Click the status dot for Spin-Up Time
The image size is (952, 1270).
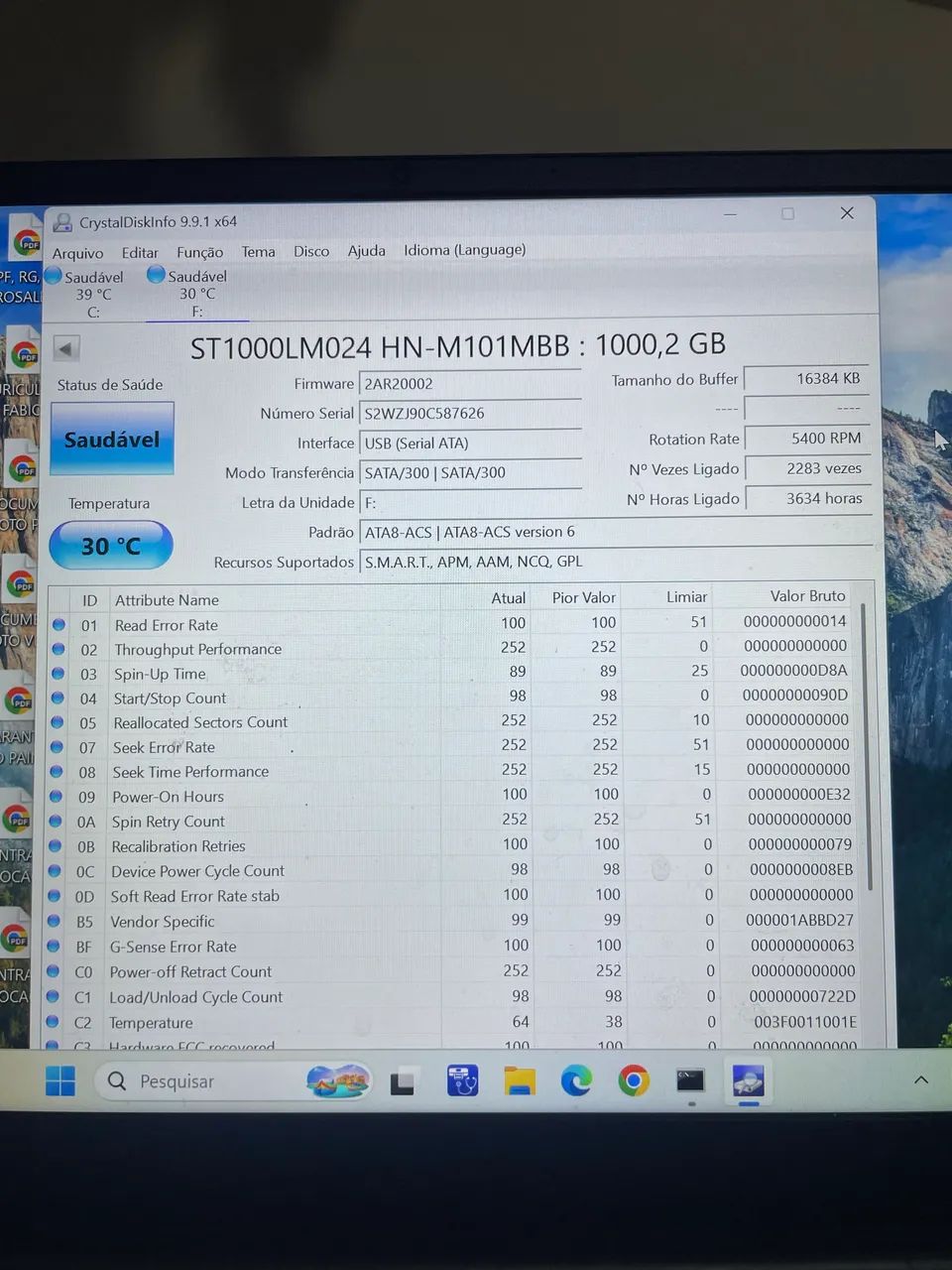pos(58,674)
